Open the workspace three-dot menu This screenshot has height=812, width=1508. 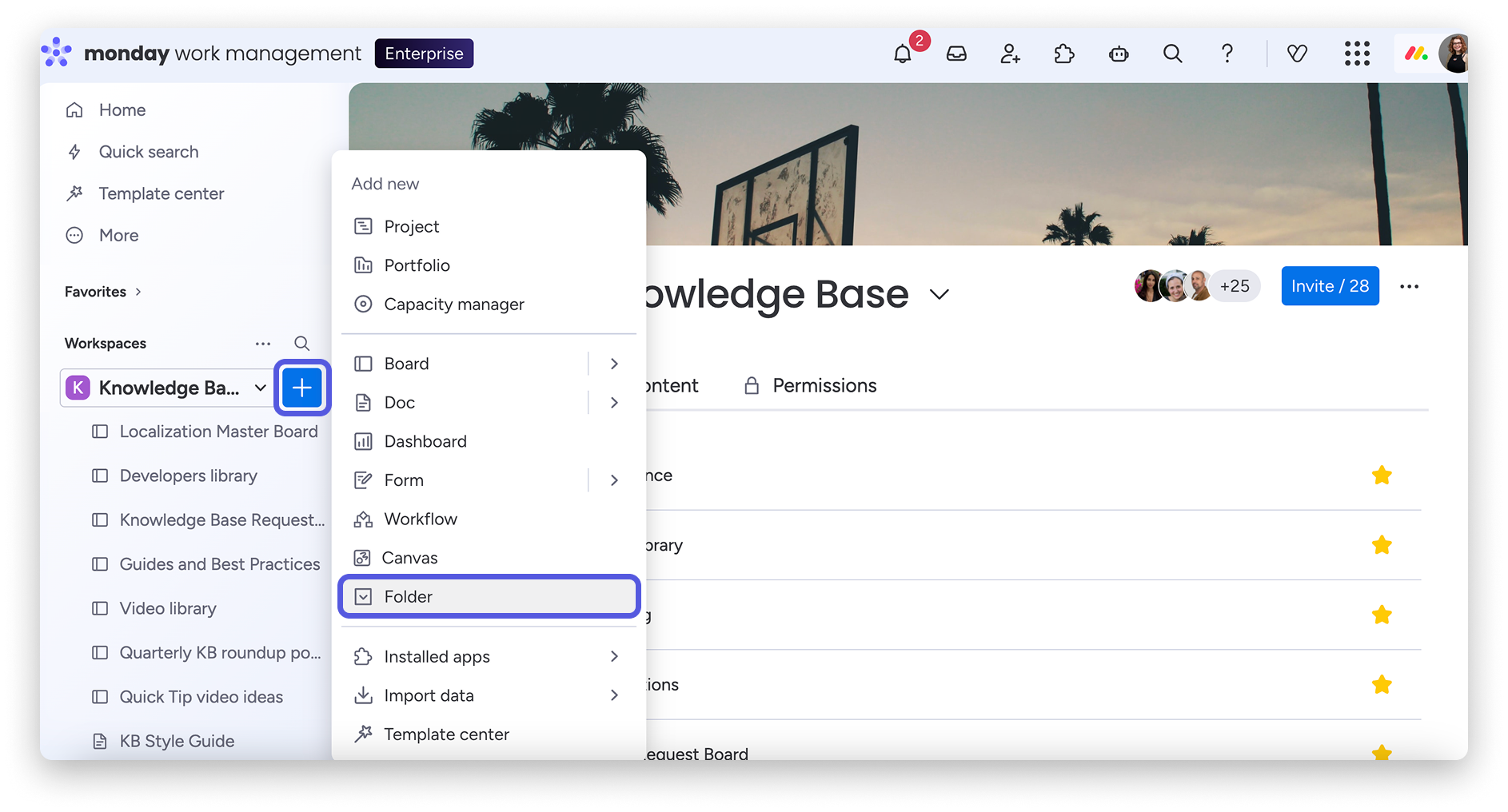point(1410,286)
